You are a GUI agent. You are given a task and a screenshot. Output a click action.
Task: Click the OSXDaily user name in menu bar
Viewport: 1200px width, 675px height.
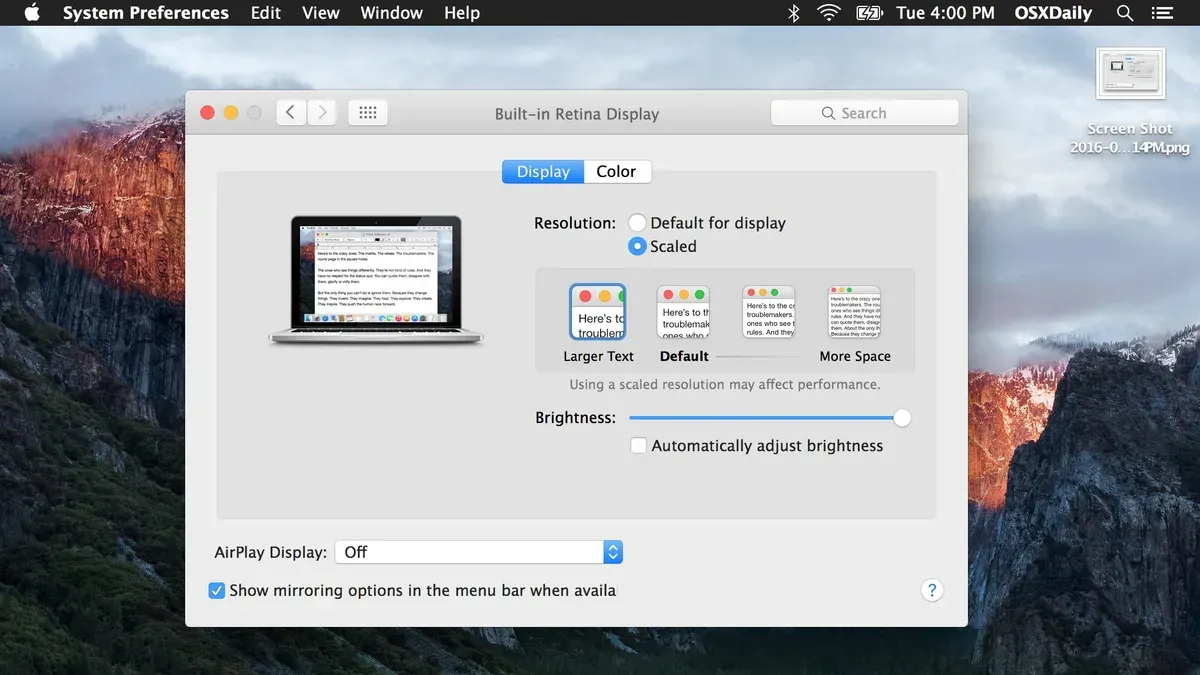1055,13
